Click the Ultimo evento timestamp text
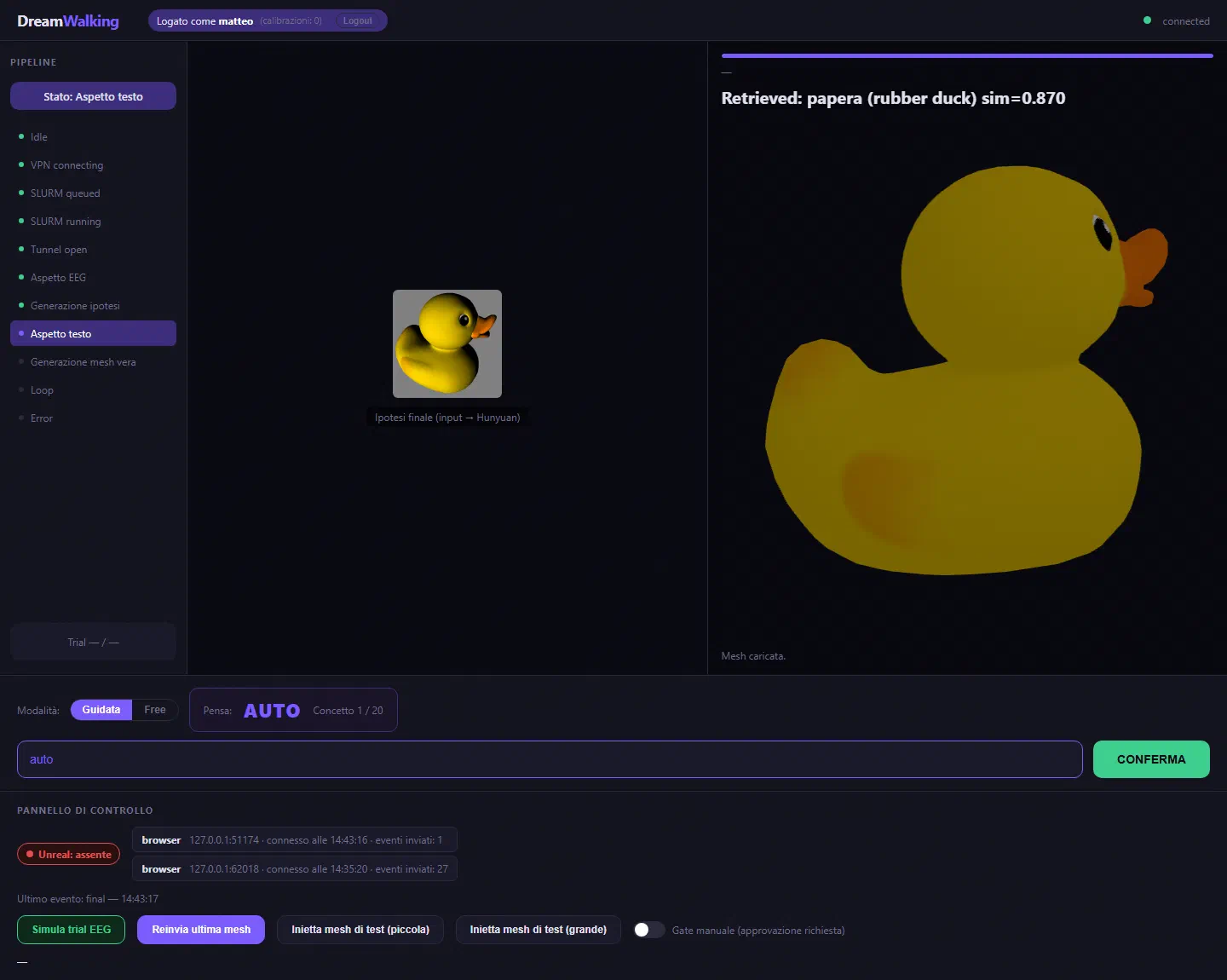The height and width of the screenshot is (980, 1227). [88, 898]
